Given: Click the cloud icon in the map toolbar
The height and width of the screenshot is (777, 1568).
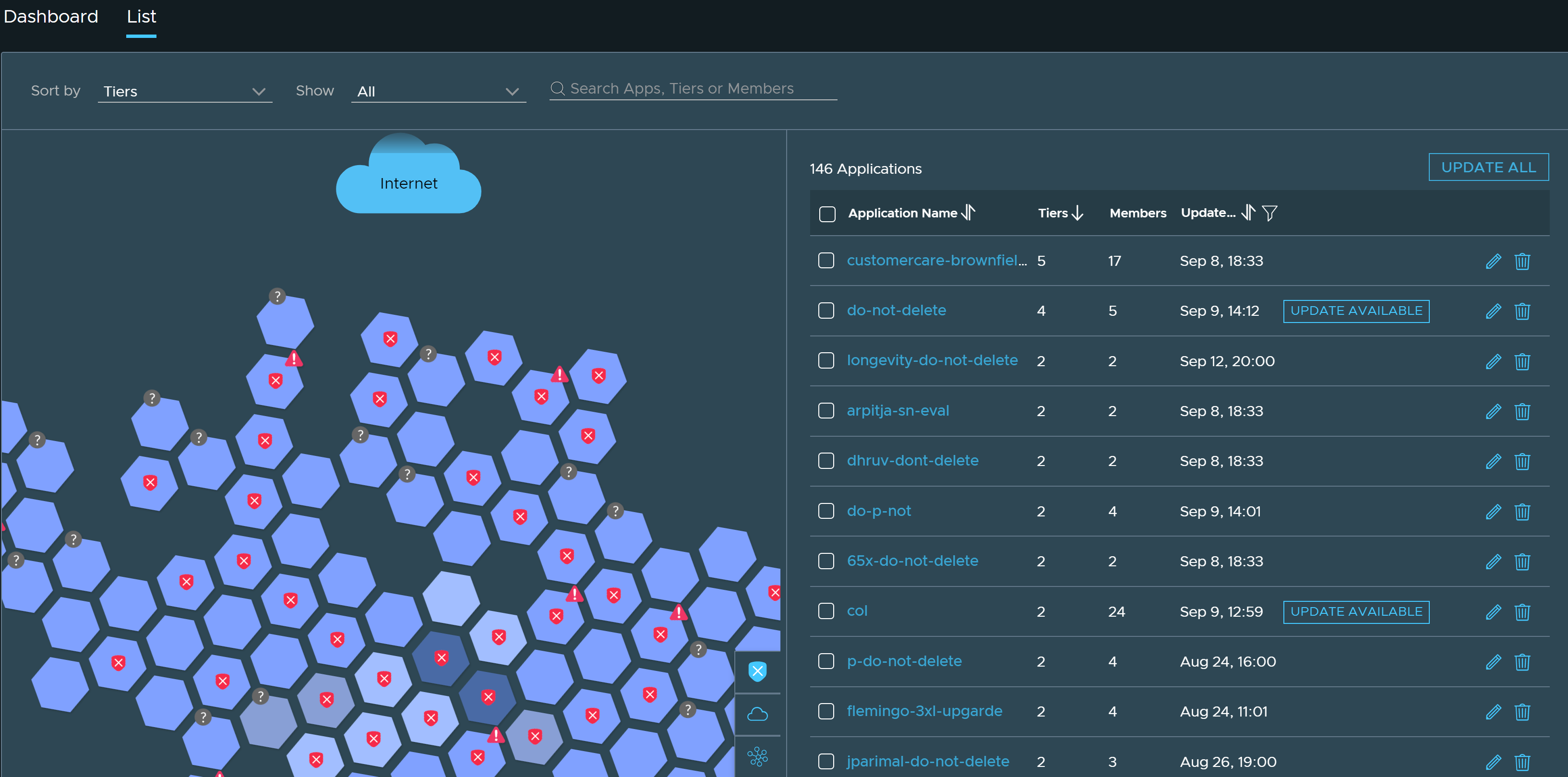Looking at the screenshot, I should point(758,712).
